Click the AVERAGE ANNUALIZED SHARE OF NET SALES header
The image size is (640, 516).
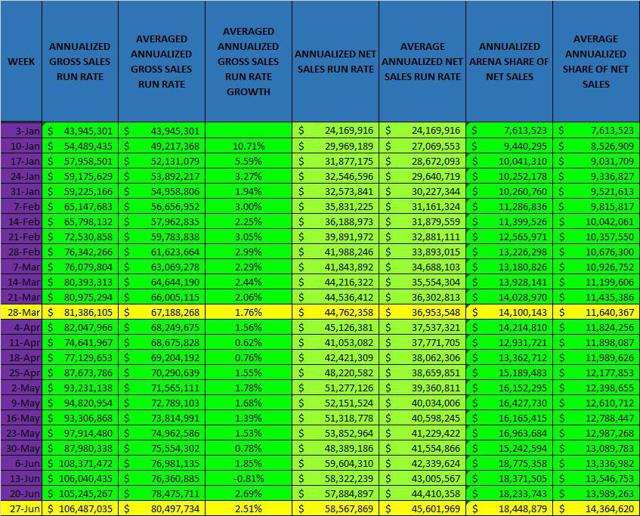pyautogui.click(x=596, y=61)
